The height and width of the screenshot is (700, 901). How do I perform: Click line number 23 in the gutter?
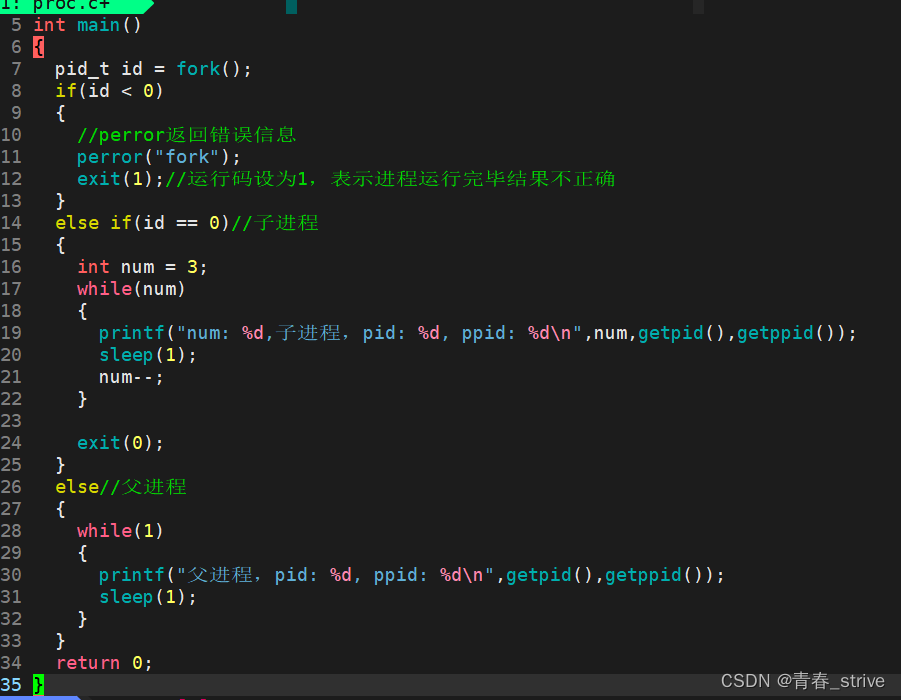pos(11,421)
